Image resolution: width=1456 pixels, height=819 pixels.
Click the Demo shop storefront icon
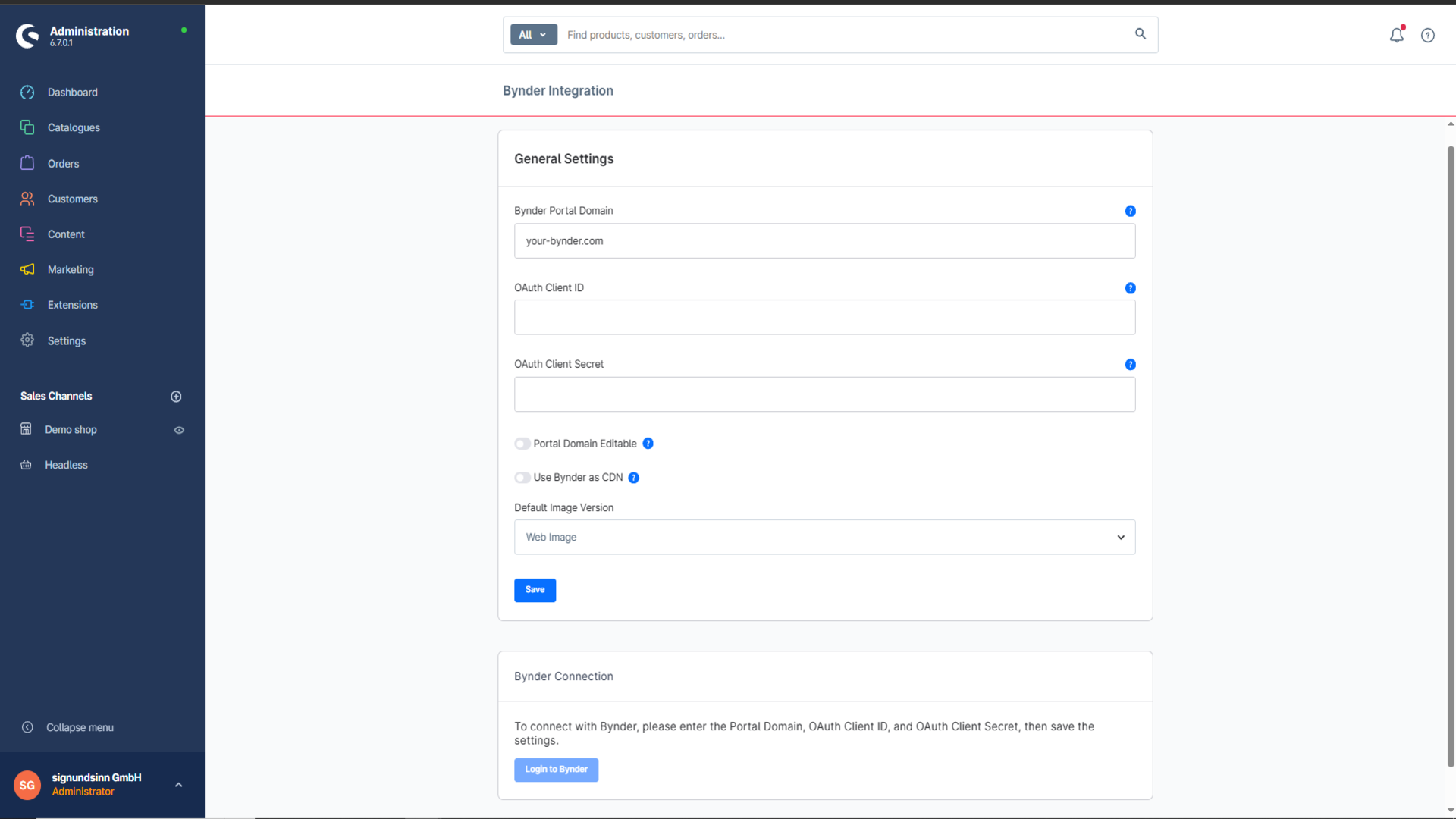[x=26, y=429]
